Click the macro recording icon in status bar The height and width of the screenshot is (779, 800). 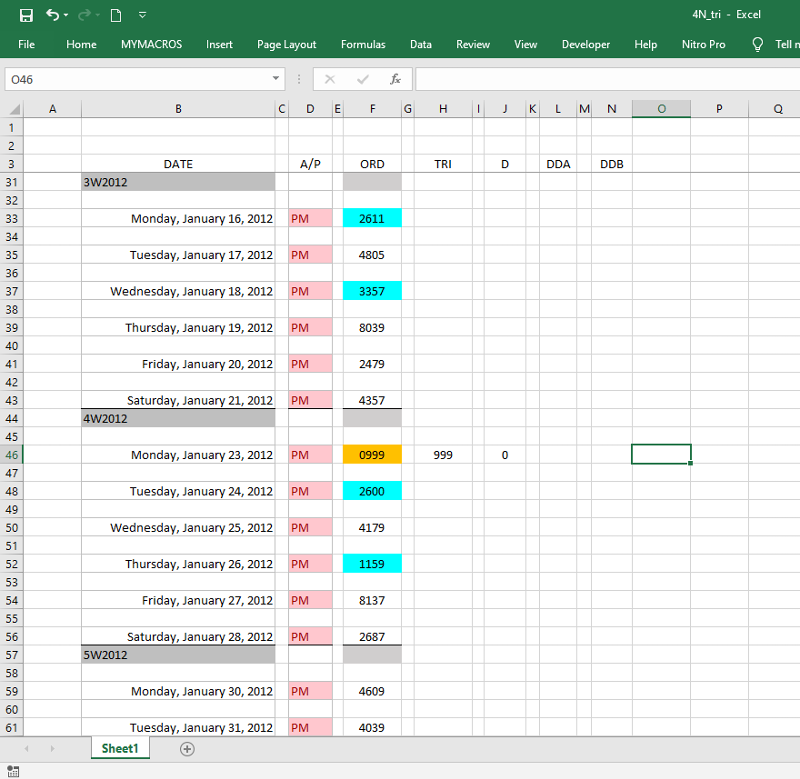[12, 770]
